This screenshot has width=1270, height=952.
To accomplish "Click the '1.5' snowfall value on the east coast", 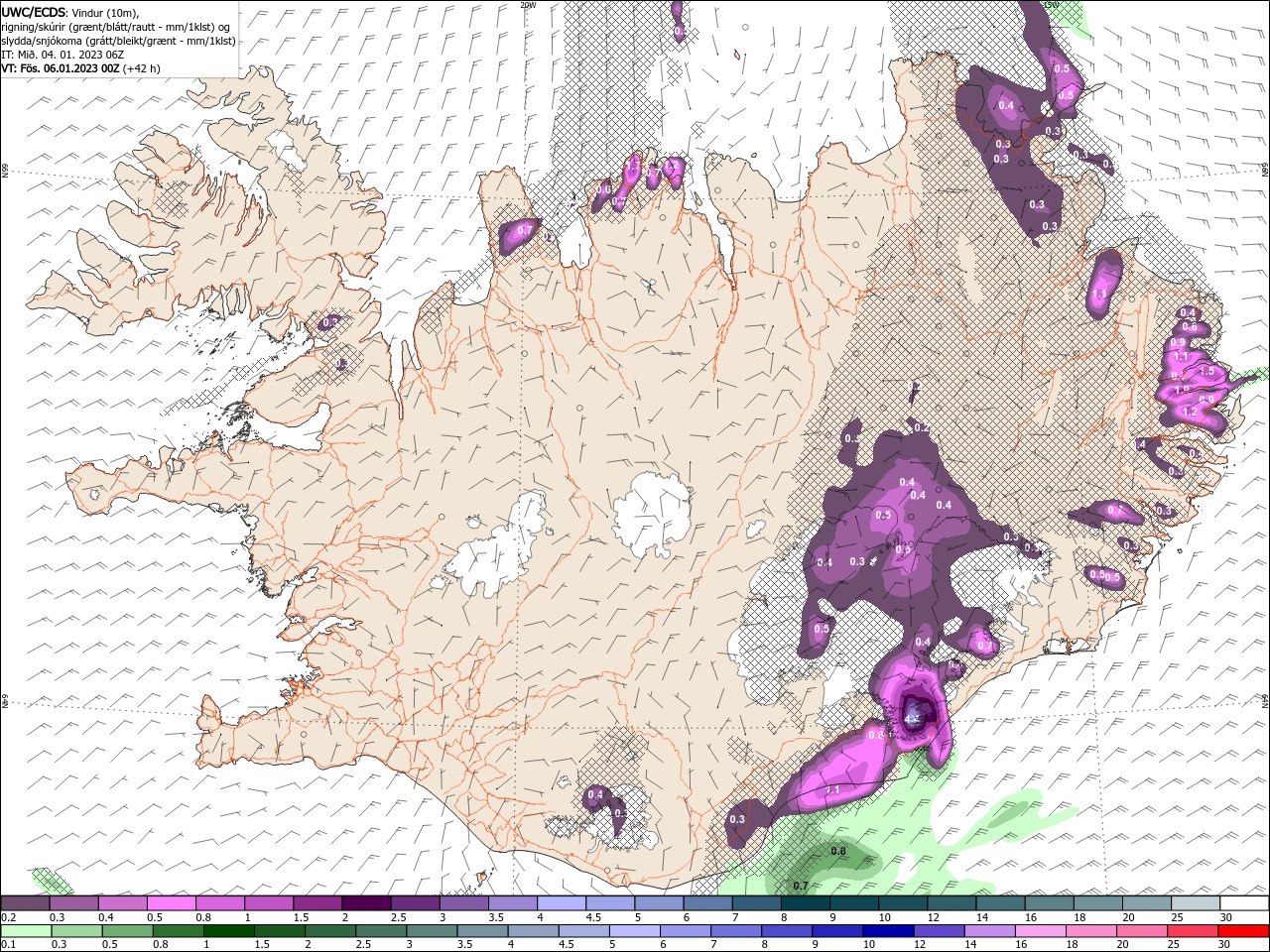I will point(1207,371).
